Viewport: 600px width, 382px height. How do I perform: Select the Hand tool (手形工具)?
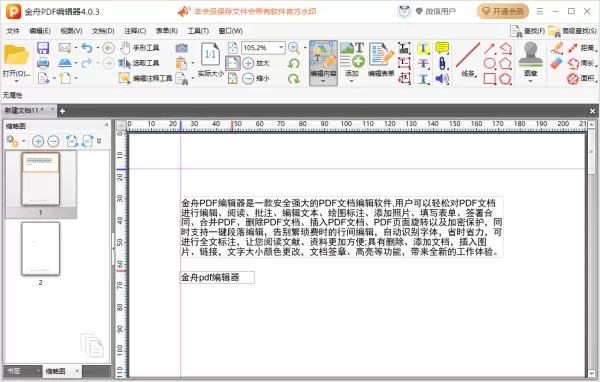(x=139, y=48)
